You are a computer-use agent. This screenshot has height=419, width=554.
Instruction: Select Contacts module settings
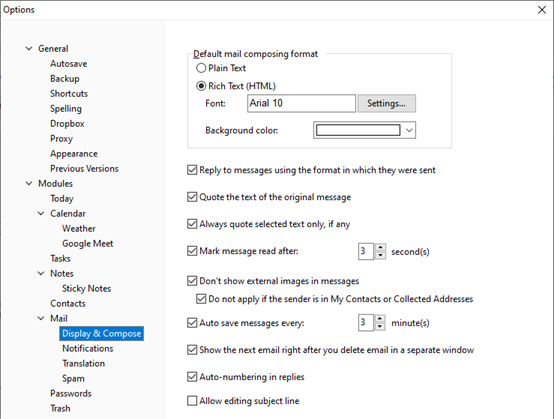pos(68,303)
